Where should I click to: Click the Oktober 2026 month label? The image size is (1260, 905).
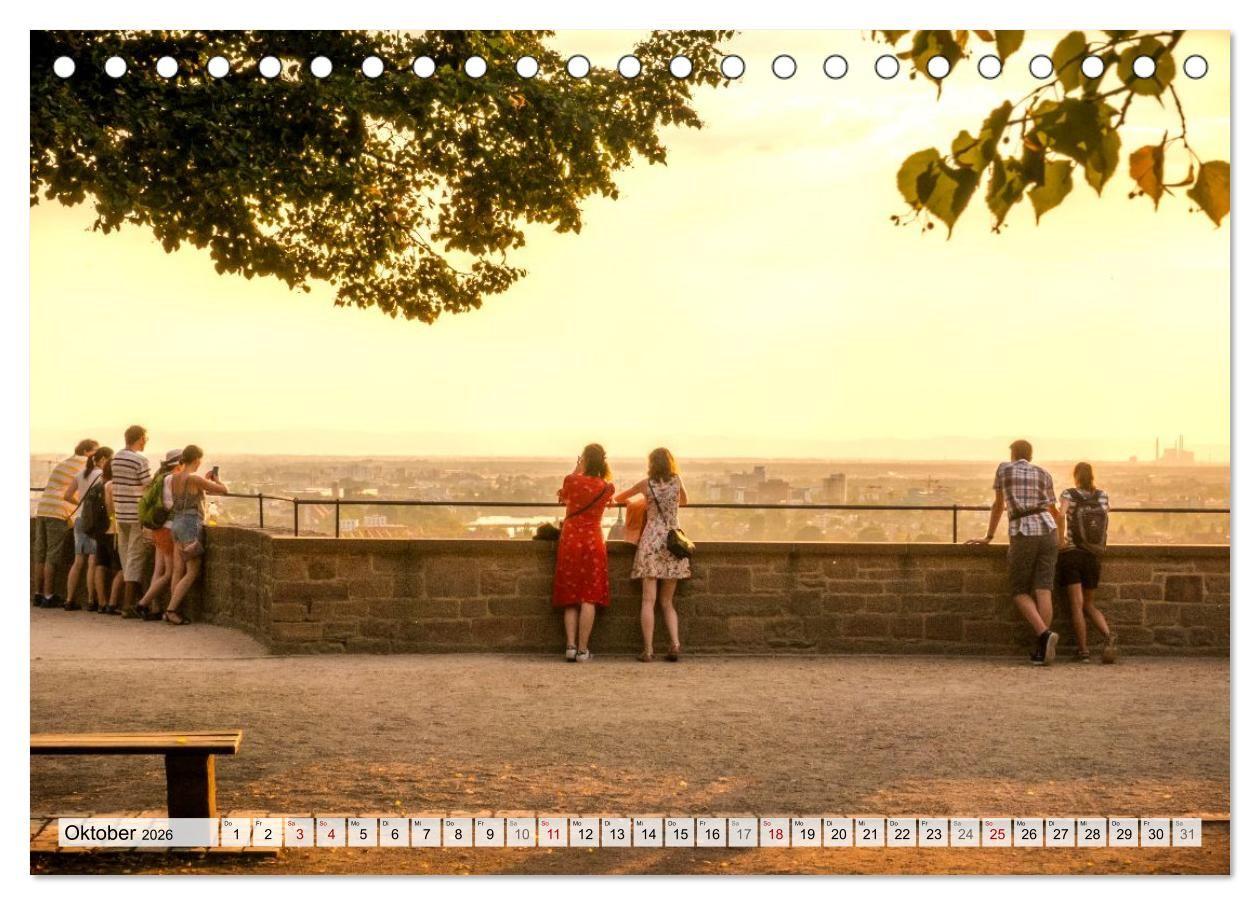tap(119, 833)
